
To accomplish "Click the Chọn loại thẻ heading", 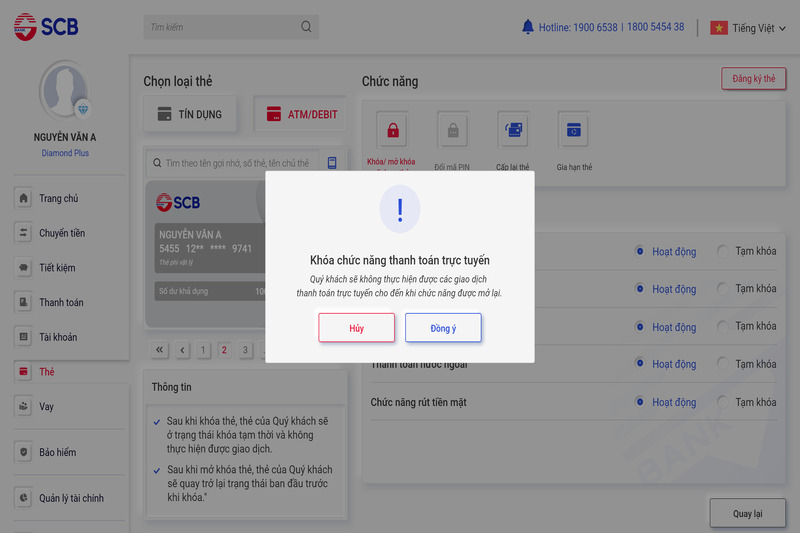I will [178, 81].
